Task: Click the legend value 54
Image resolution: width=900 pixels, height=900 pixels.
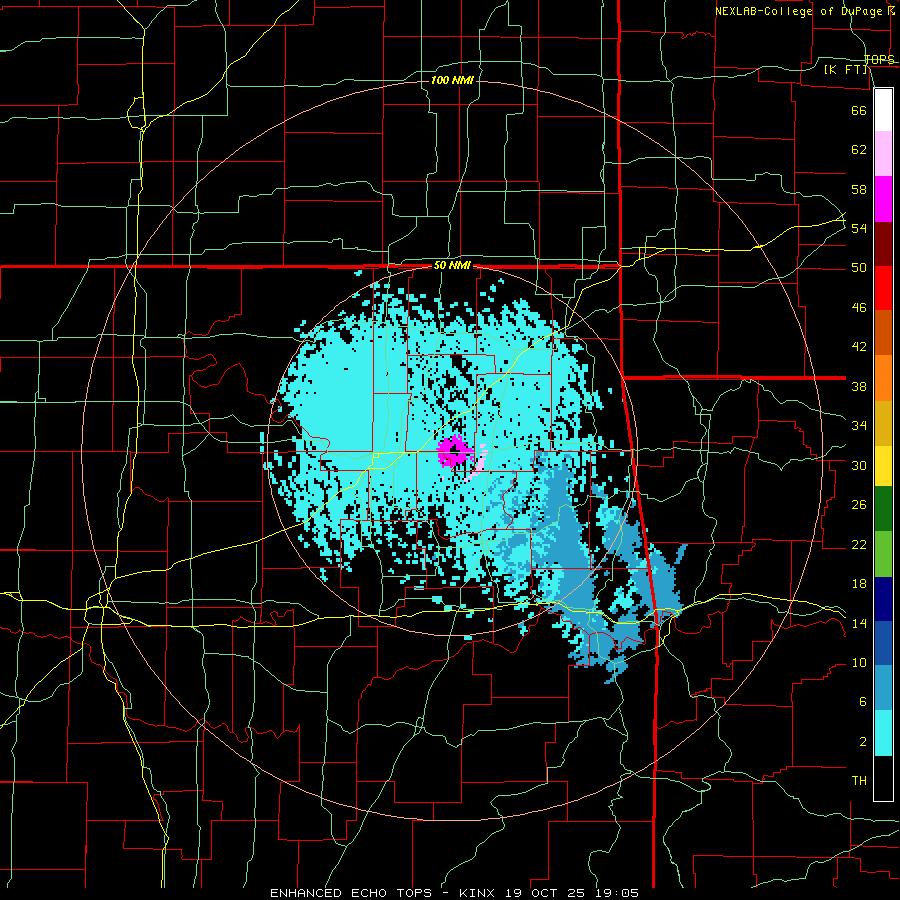Action: [x=859, y=228]
